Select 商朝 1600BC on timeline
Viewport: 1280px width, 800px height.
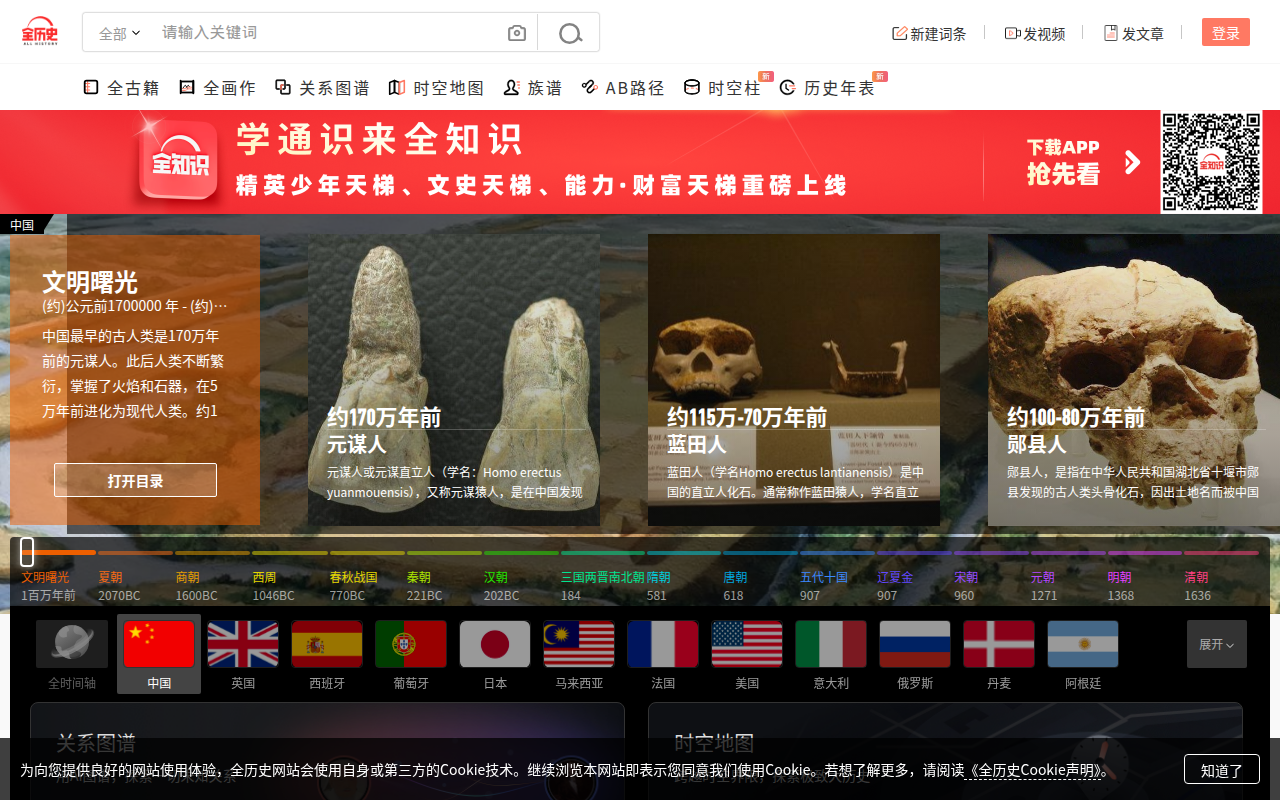[196, 586]
